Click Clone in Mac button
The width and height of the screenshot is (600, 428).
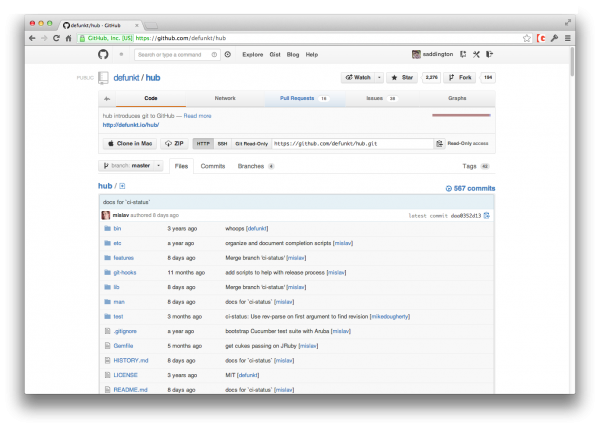(130, 143)
